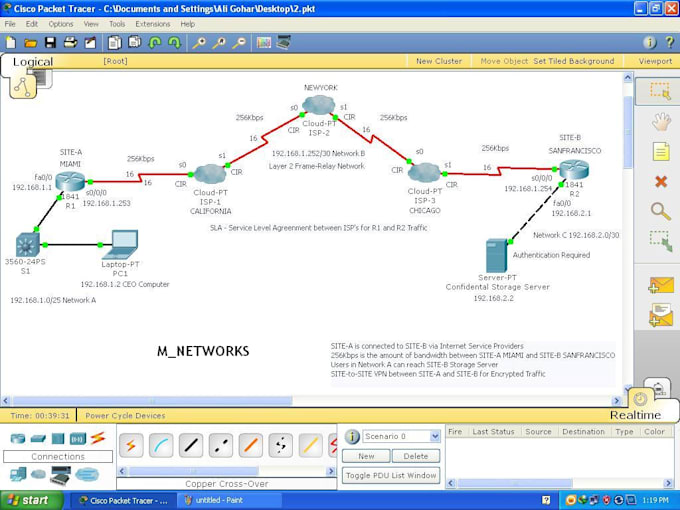This screenshot has height=510, width=680.
Task: Pick copper straight-through cable
Action: coord(191,445)
